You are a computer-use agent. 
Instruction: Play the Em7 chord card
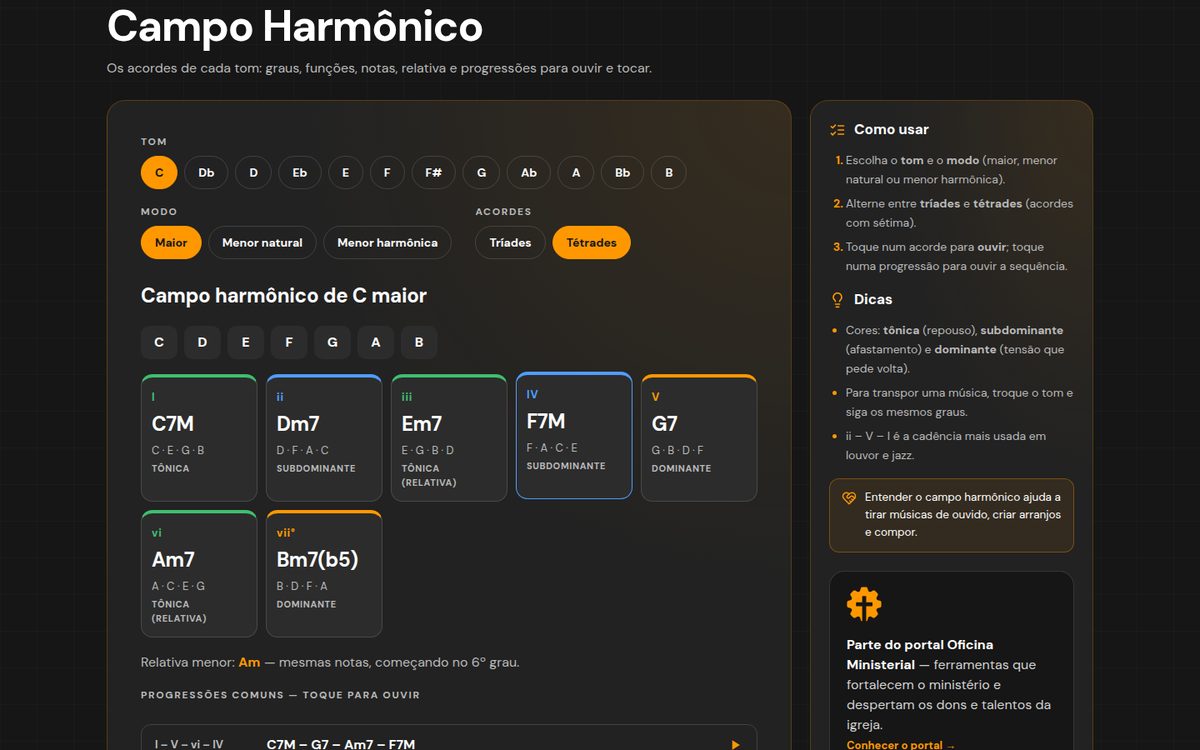pos(449,438)
